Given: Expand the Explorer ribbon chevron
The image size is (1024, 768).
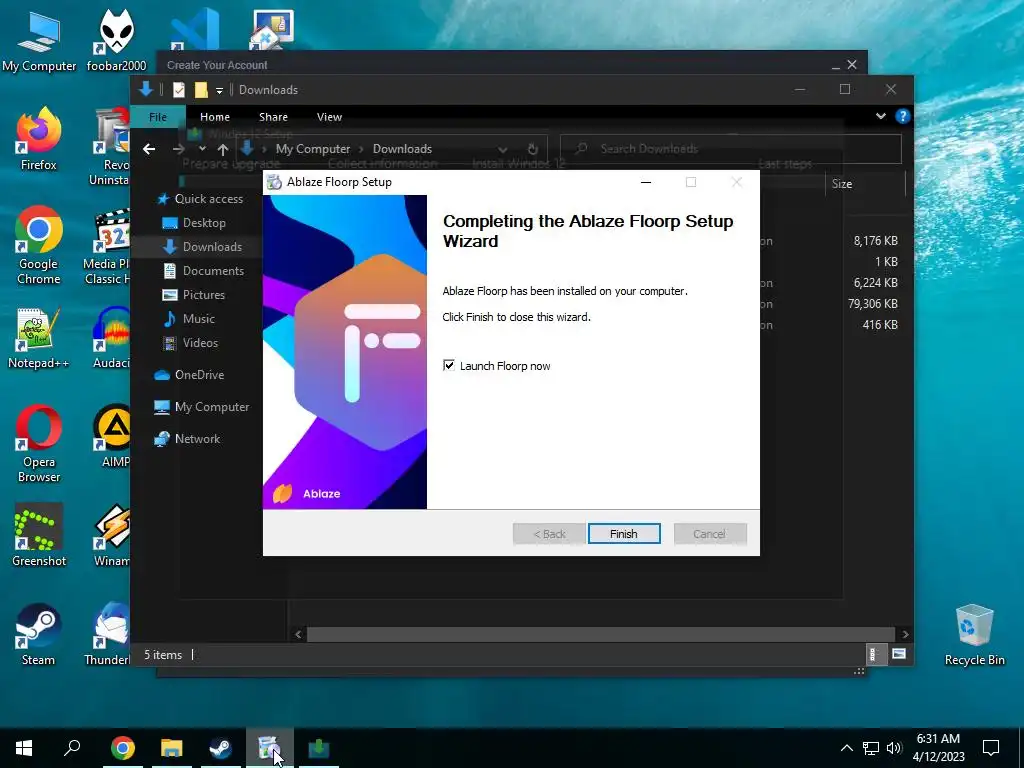Looking at the screenshot, I should 880,116.
